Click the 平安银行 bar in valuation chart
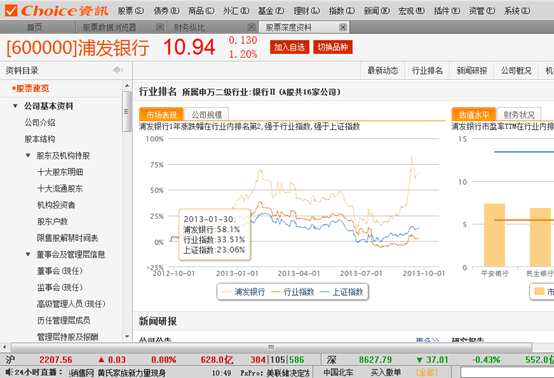 tap(494, 235)
